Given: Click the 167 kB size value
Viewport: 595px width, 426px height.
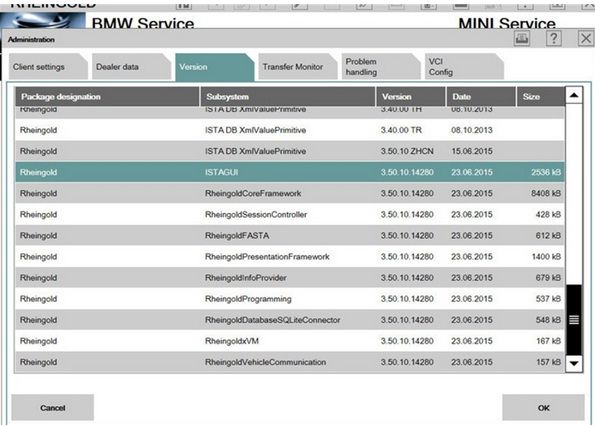Looking at the screenshot, I should click(x=548, y=341).
